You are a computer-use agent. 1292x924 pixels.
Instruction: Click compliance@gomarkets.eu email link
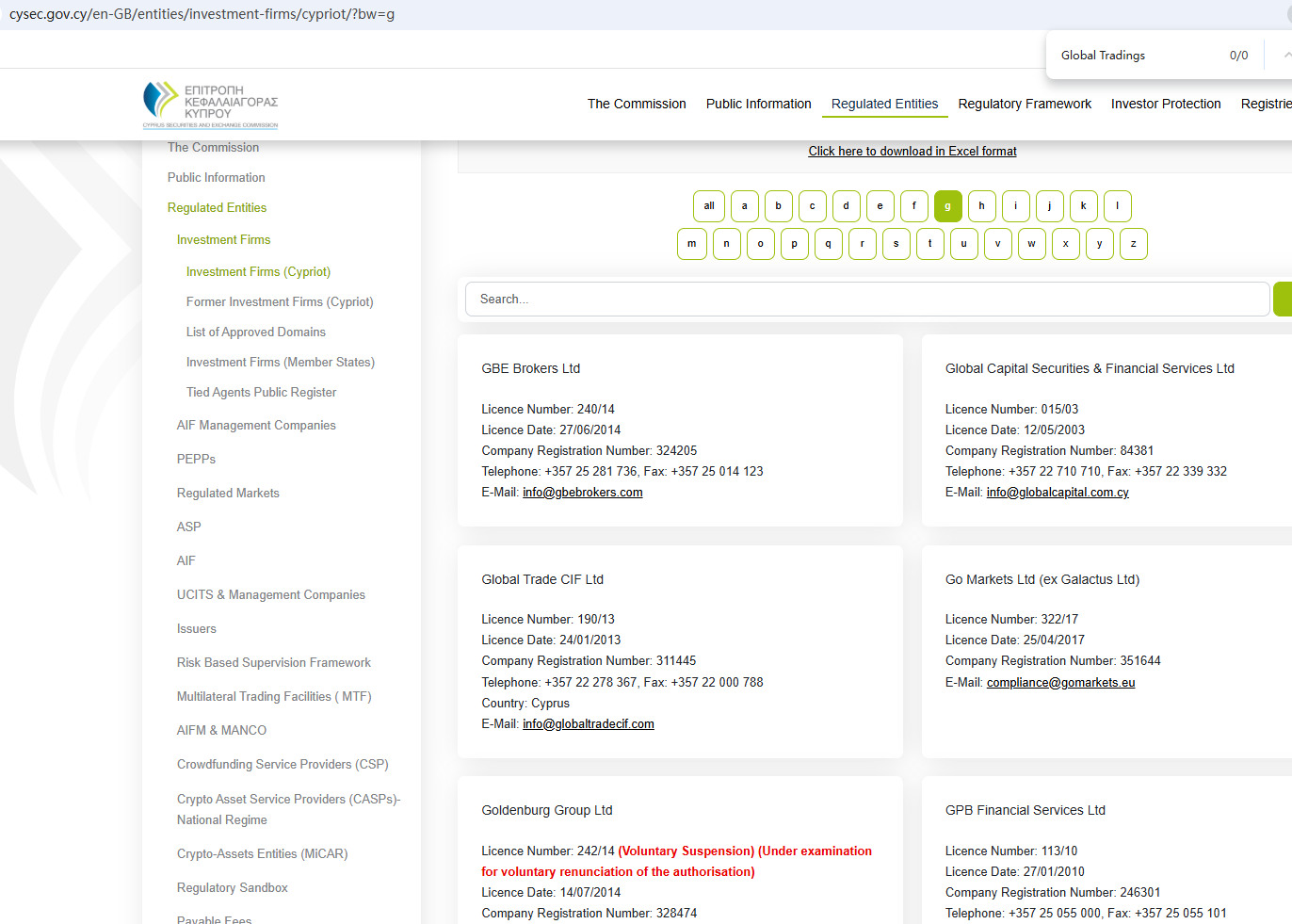1060,683
